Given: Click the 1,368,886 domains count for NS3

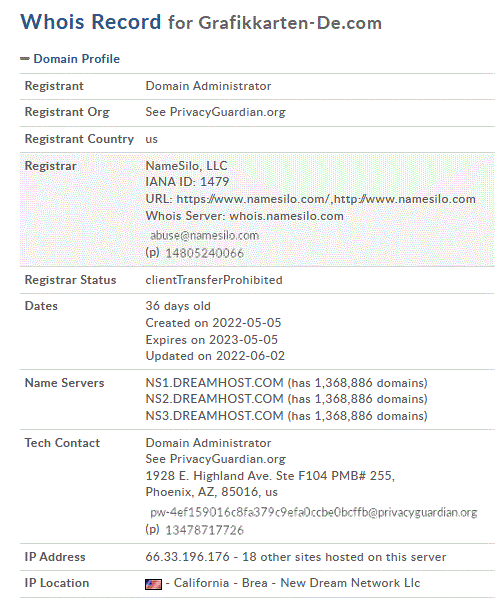Looking at the screenshot, I should (x=359, y=416).
